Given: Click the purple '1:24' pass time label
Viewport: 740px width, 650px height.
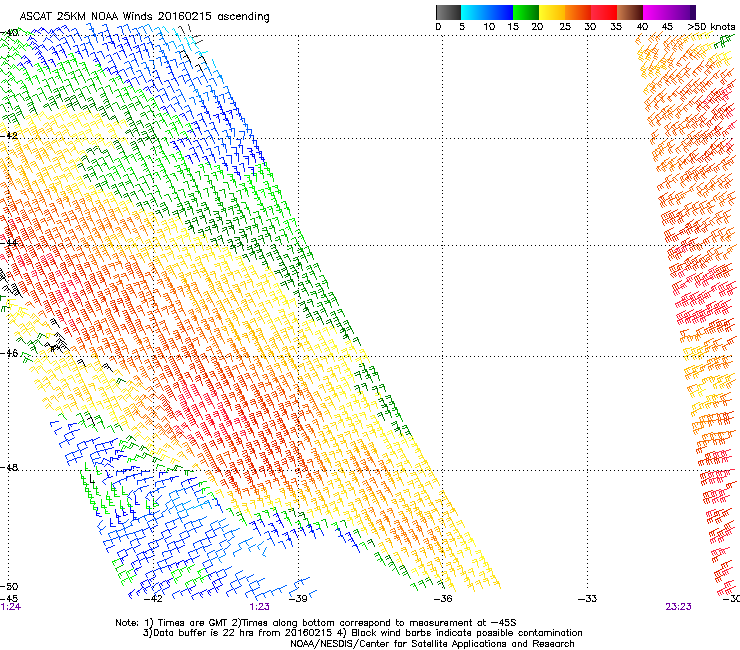Looking at the screenshot, I should 10,607.
